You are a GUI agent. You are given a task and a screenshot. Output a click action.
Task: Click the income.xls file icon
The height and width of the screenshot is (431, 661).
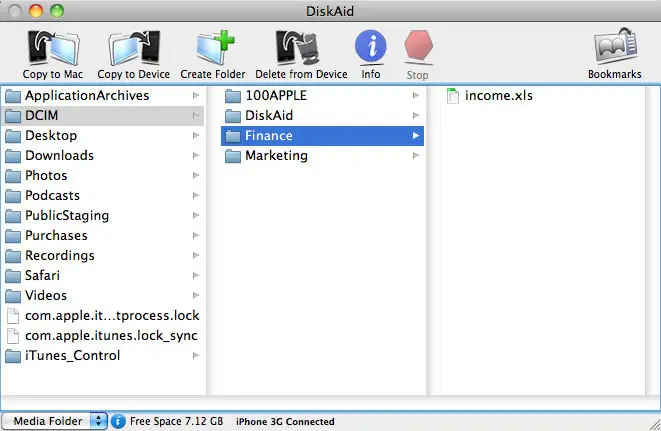[453, 96]
